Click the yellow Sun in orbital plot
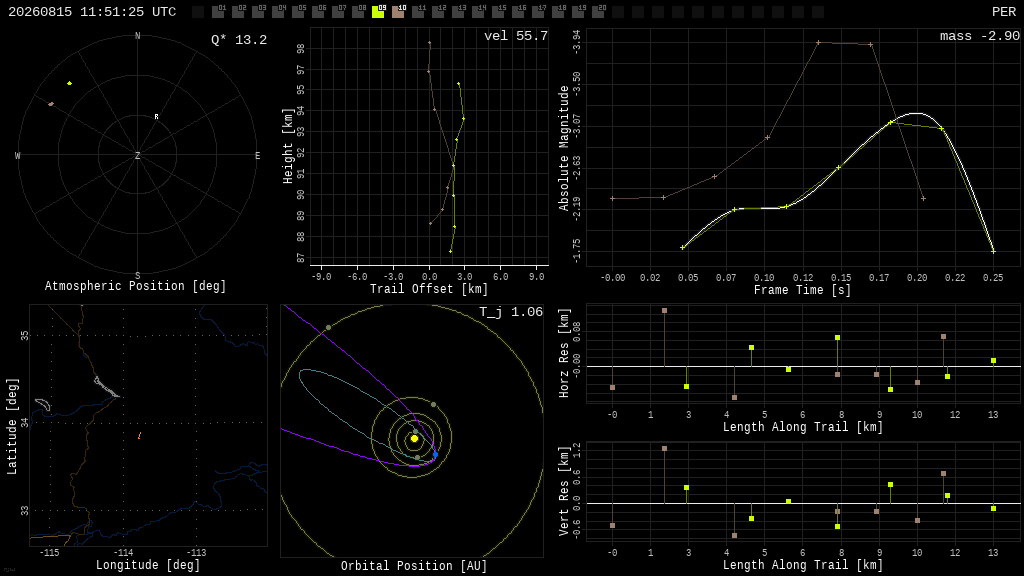The height and width of the screenshot is (576, 1024). [414, 439]
